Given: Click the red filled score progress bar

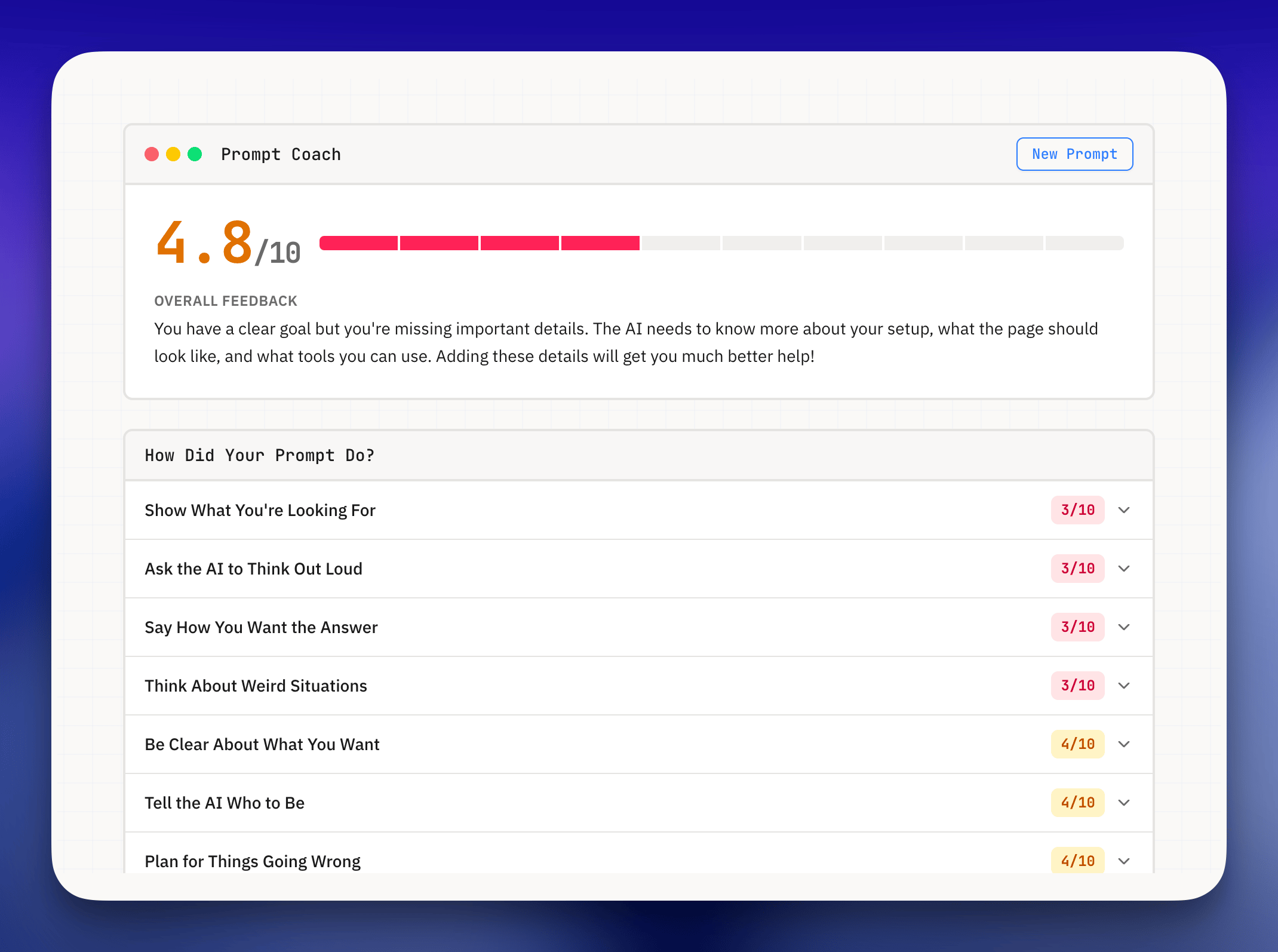Looking at the screenshot, I should point(479,243).
